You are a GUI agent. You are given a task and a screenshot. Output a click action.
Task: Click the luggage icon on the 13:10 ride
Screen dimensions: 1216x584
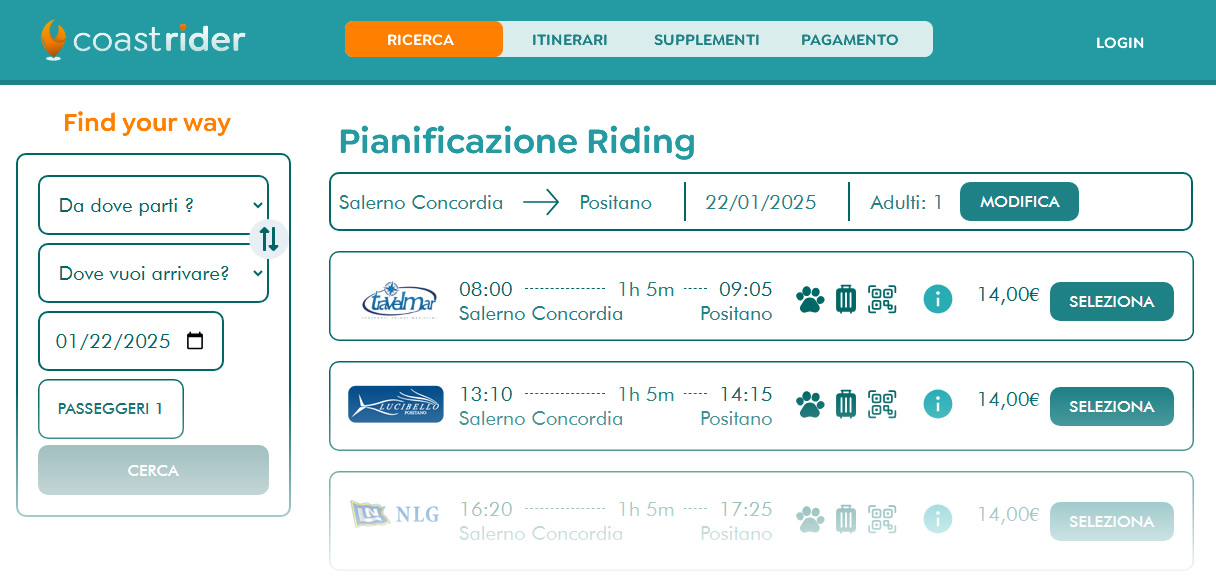846,404
